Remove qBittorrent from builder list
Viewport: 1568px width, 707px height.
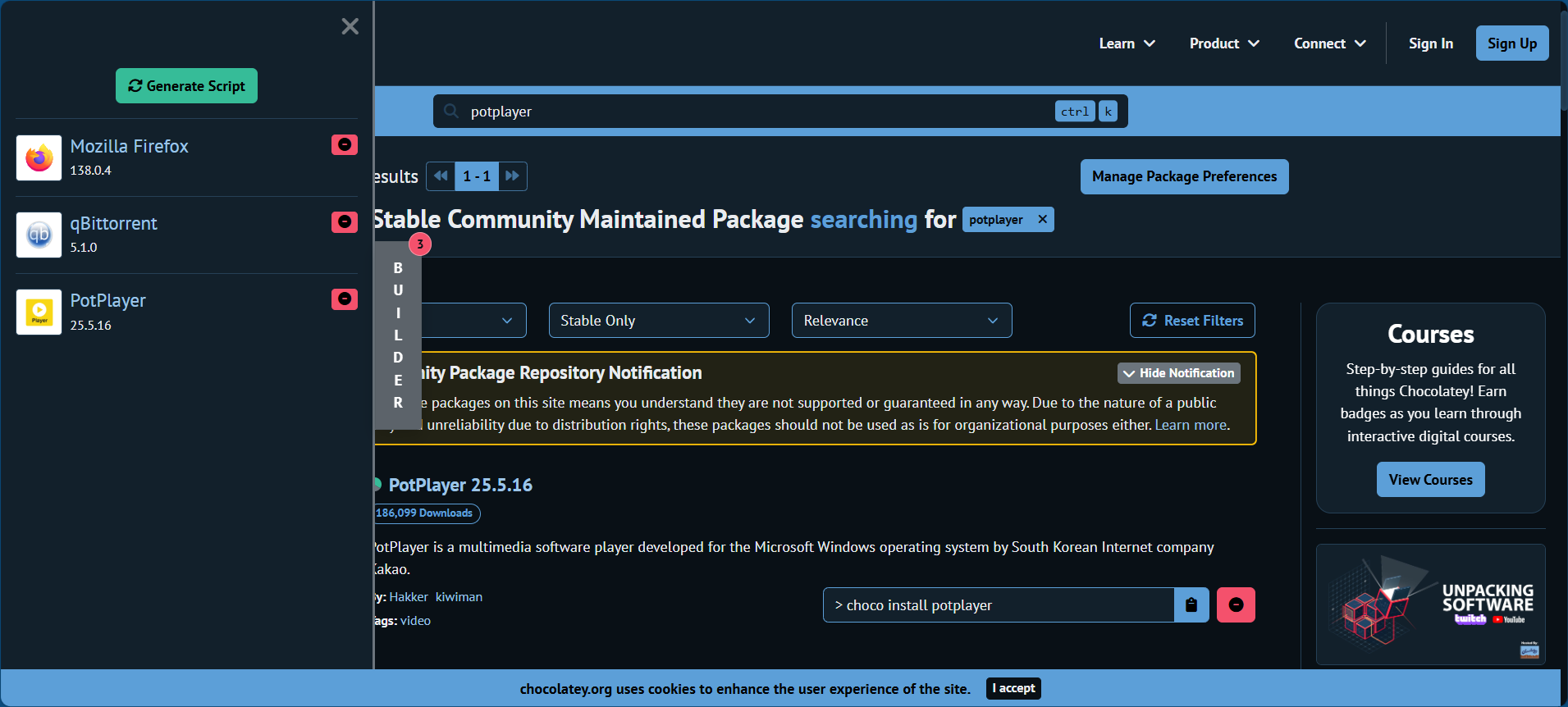tap(345, 222)
